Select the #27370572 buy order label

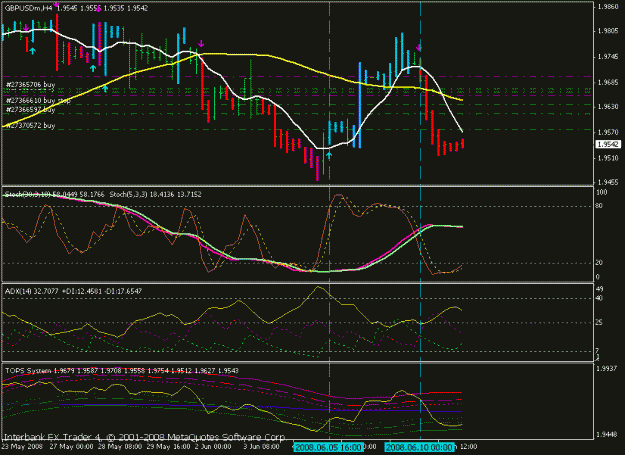click(x=31, y=126)
